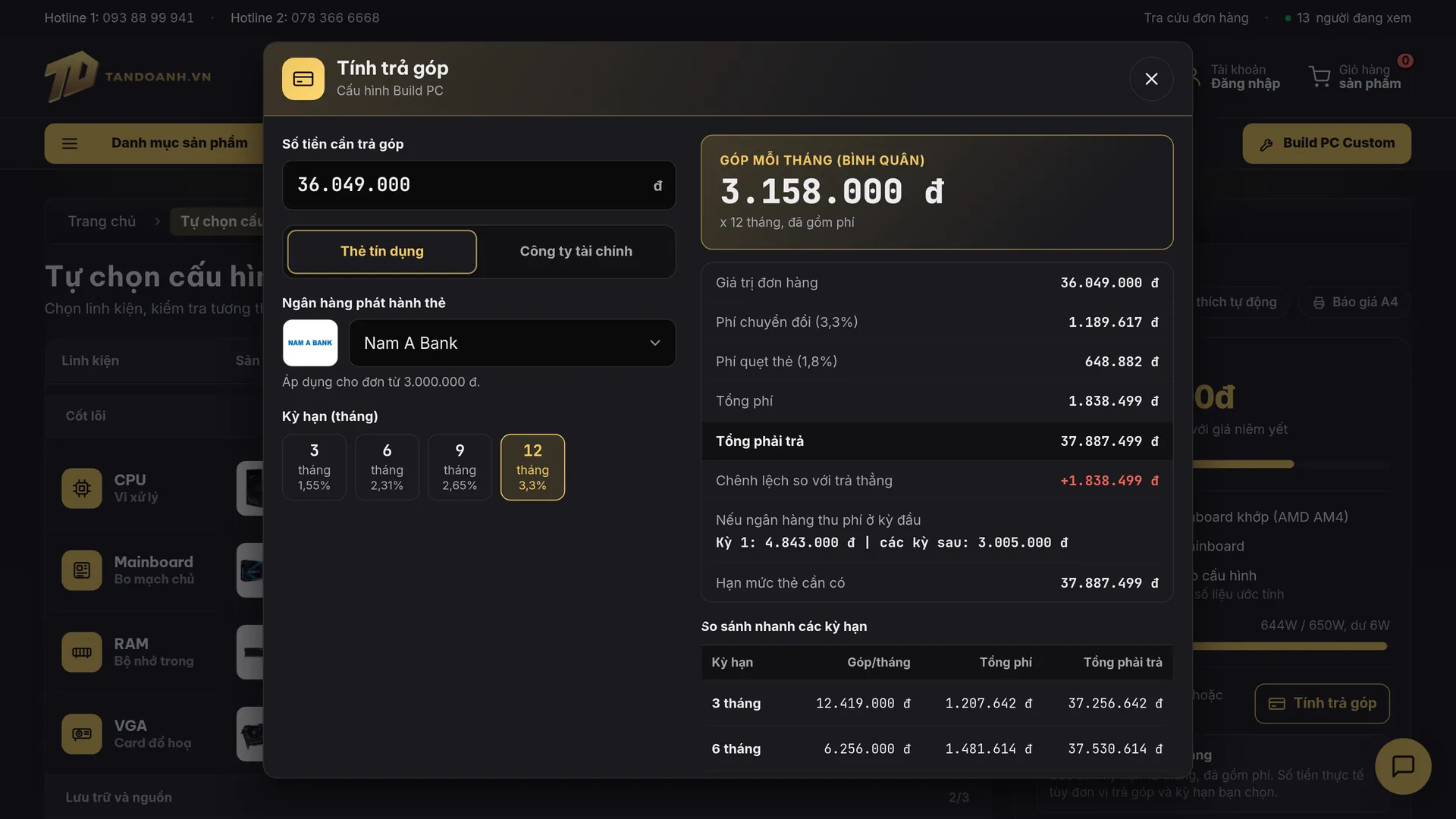Viewport: 1456px width, 819px height.
Task: Click the 644W / 650W power progress bar
Action: click(x=1289, y=647)
